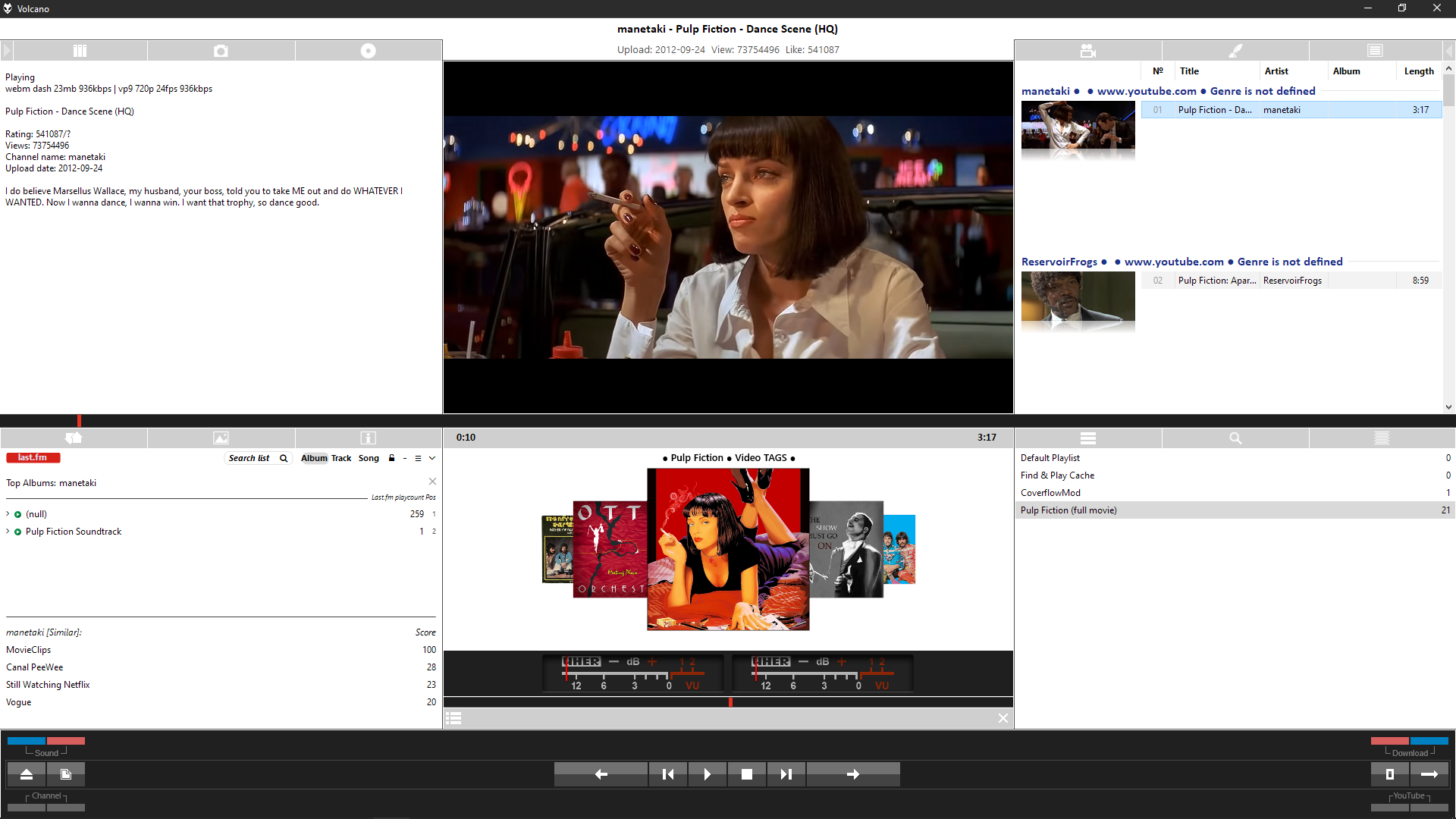Open the camera panel tab icon
This screenshot has height=819, width=1456.
221,51
